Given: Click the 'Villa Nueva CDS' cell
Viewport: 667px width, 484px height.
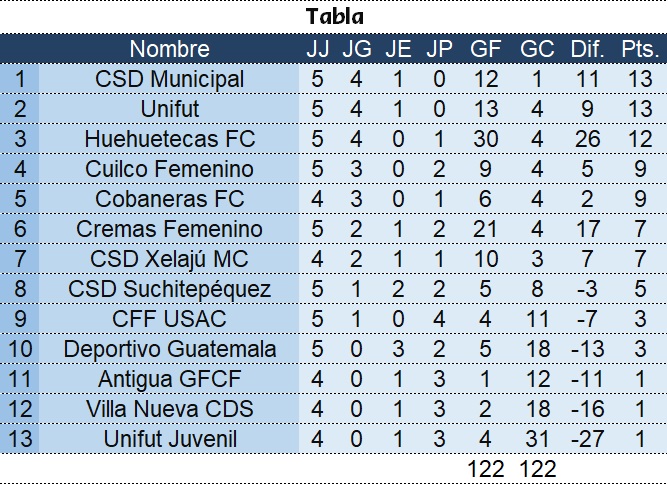Looking at the screenshot, I should click(169, 409).
